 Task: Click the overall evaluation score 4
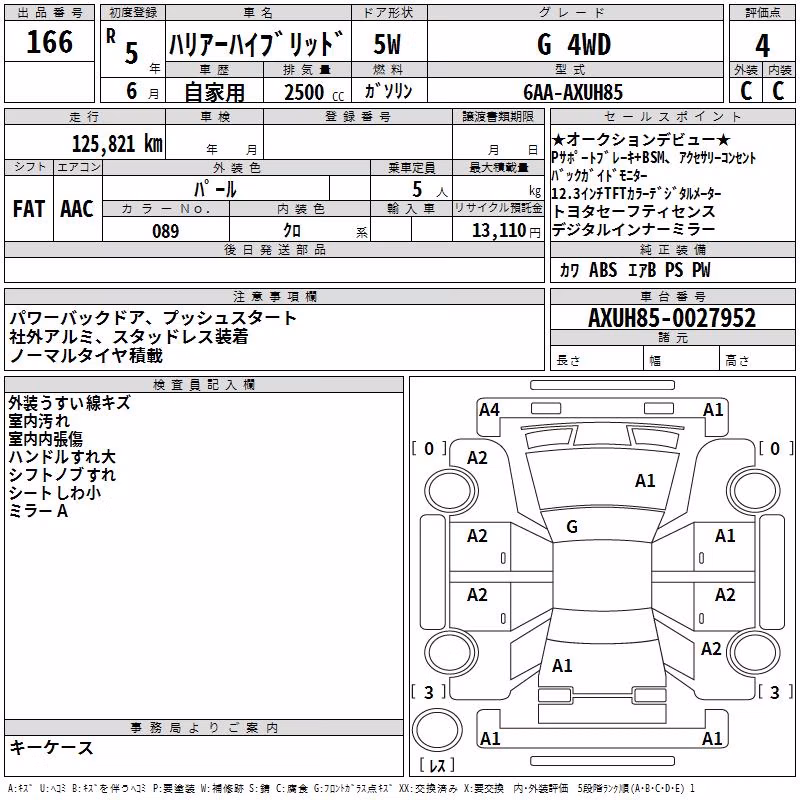(x=762, y=45)
